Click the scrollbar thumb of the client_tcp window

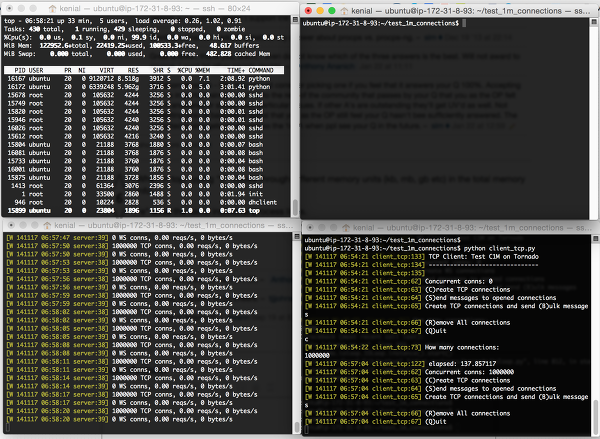(x=595, y=415)
